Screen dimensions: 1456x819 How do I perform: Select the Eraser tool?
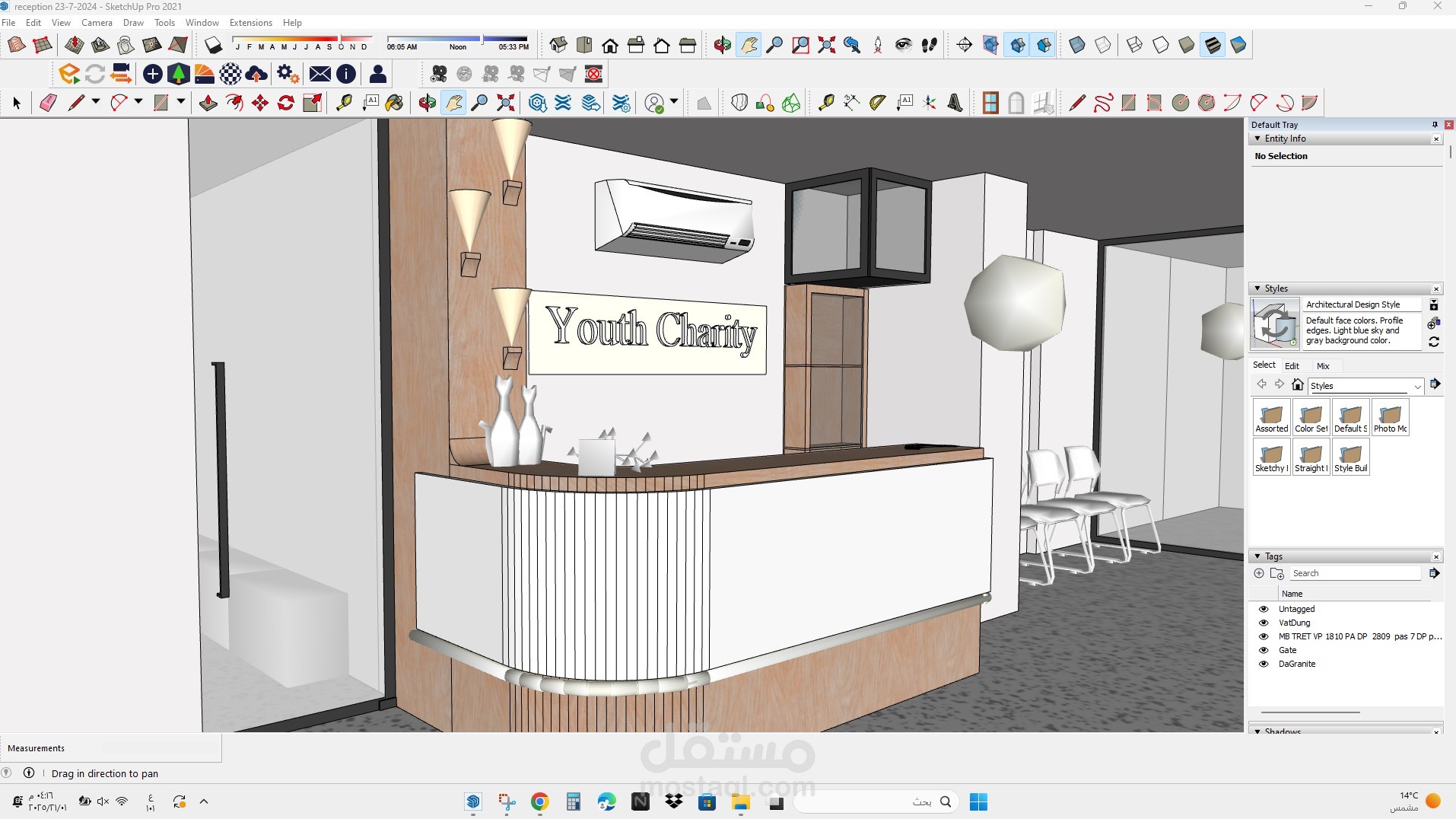pyautogui.click(x=48, y=103)
